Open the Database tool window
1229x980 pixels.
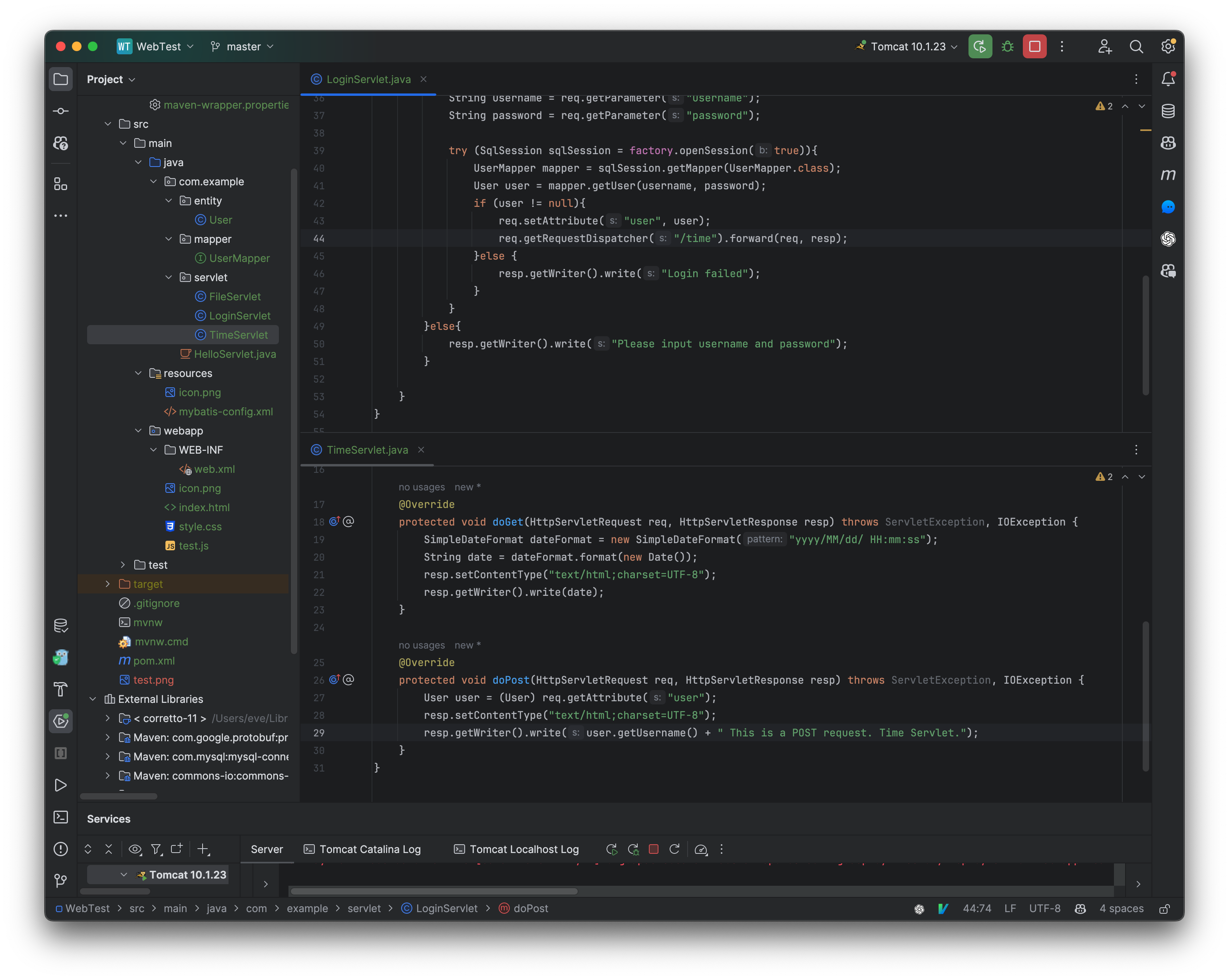[x=1168, y=111]
